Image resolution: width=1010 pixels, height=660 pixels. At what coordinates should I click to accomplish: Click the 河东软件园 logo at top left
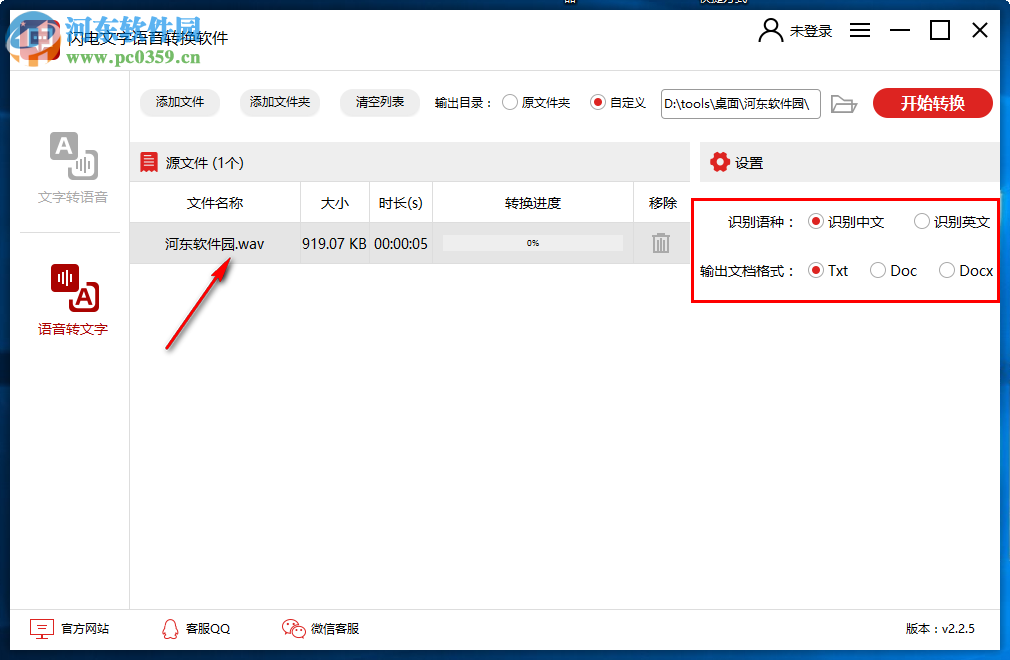(x=37, y=37)
